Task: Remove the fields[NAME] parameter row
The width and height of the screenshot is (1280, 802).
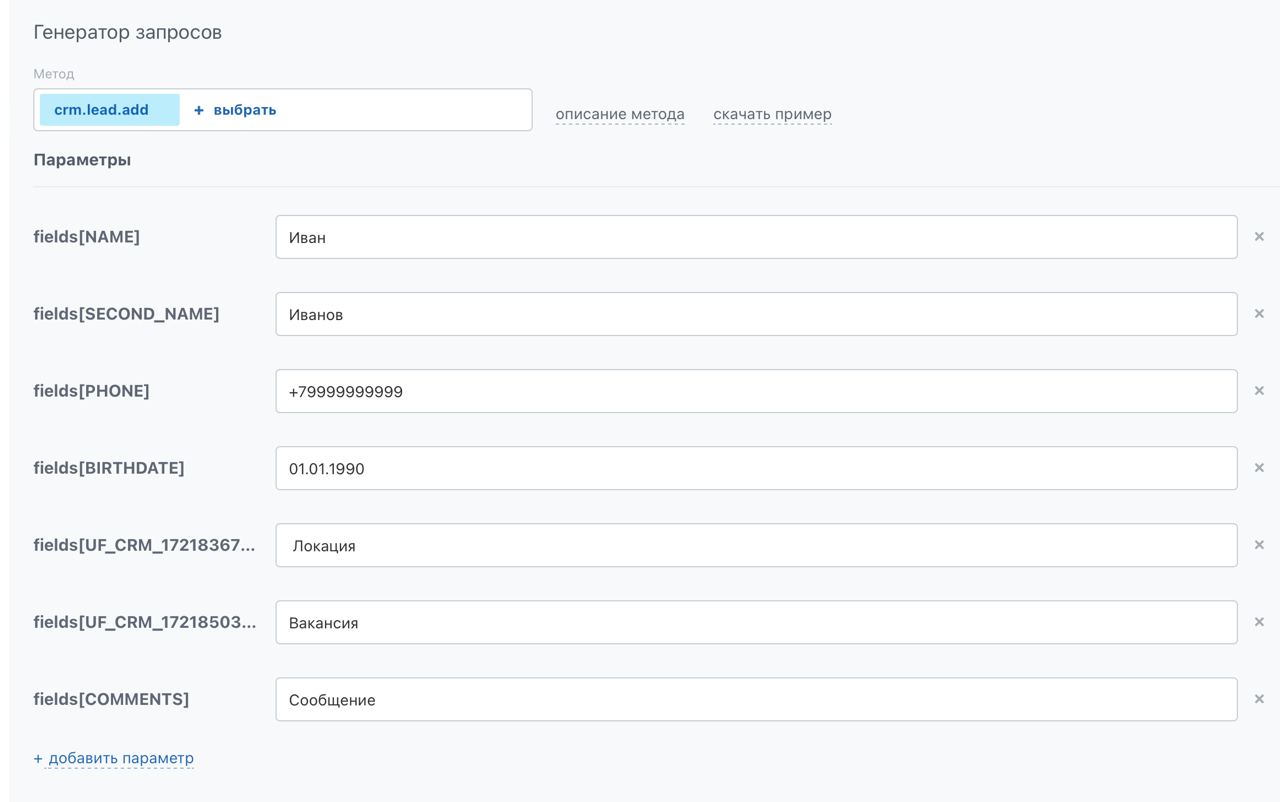Action: click(1259, 237)
